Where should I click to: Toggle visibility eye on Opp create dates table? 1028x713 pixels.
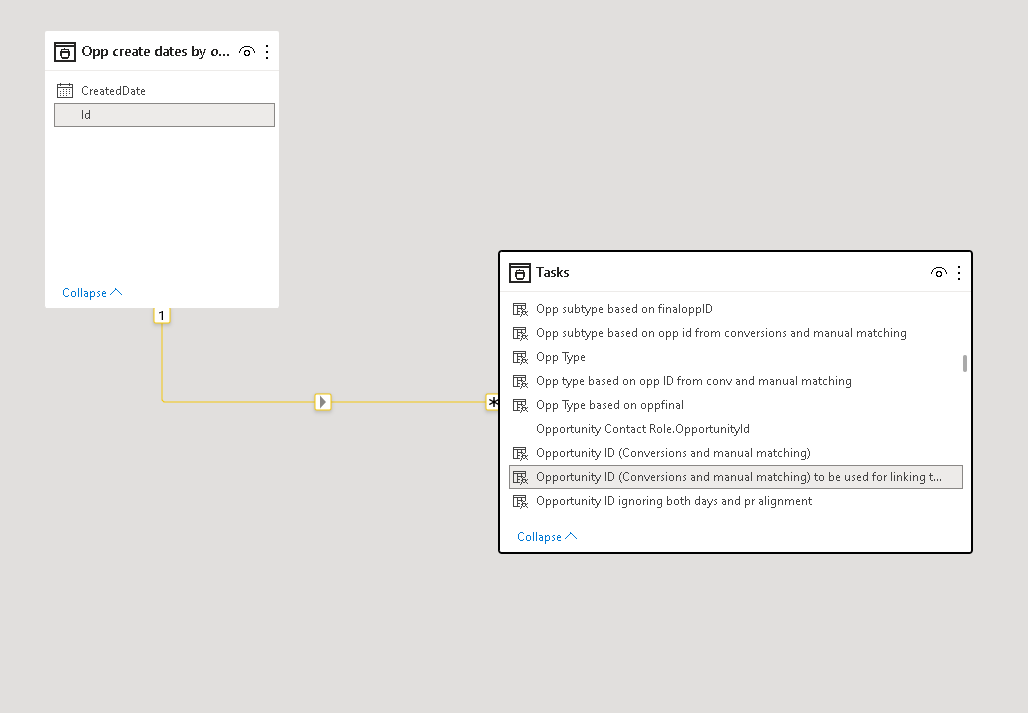click(247, 52)
